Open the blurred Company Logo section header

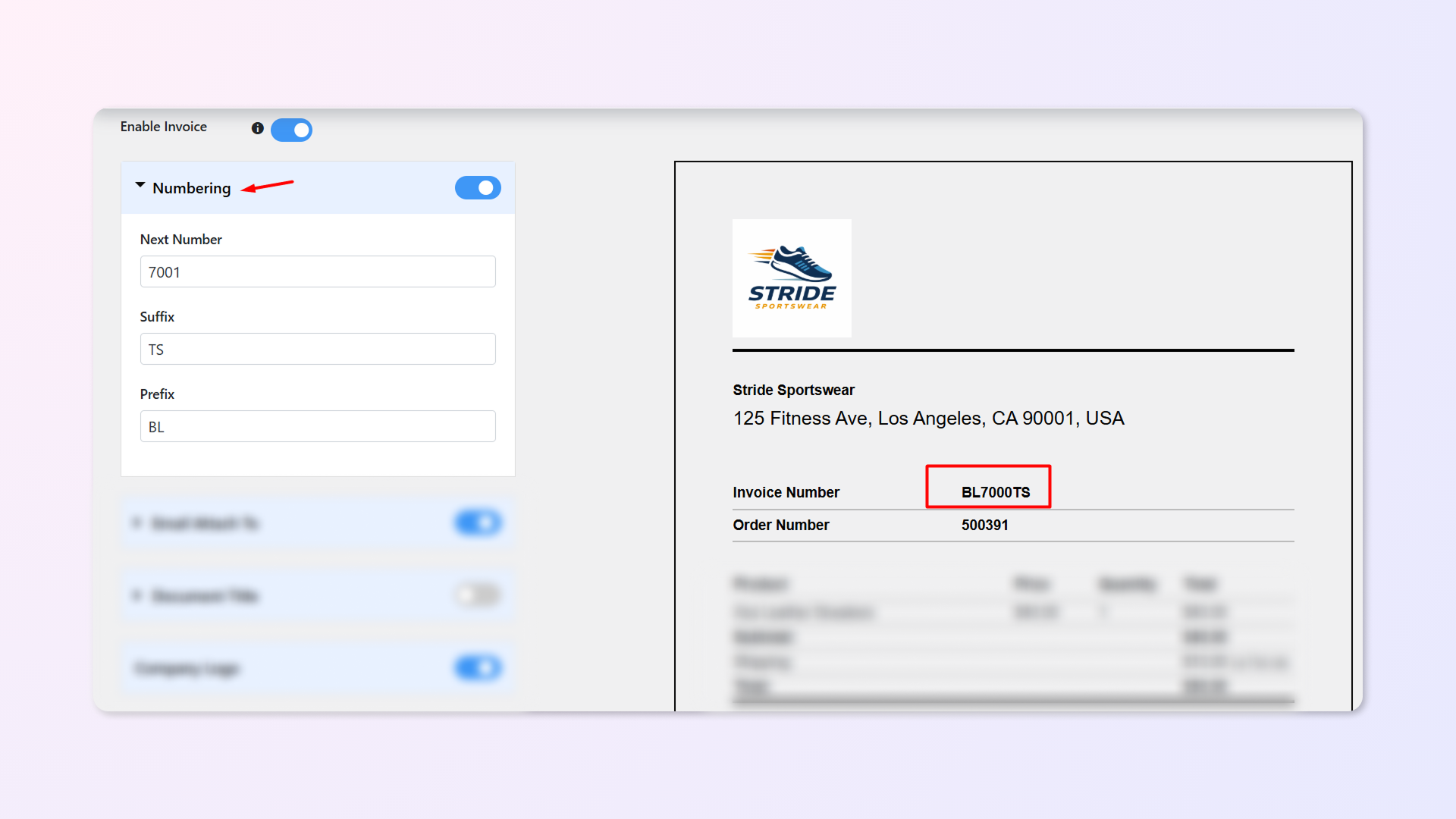click(x=187, y=668)
